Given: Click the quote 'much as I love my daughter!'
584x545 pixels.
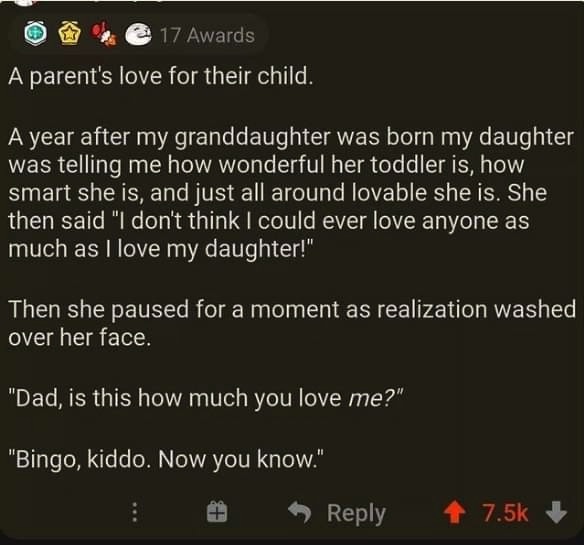Looking at the screenshot, I should (x=162, y=248).
